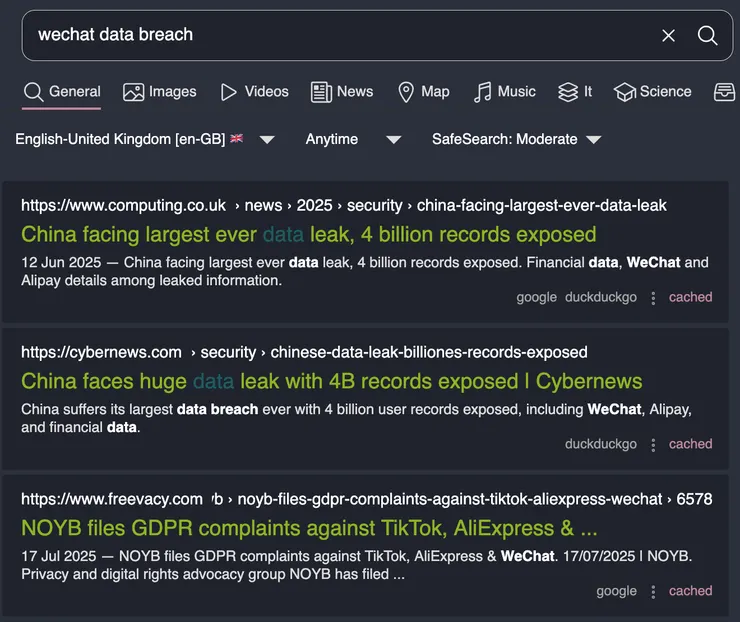The height and width of the screenshot is (622, 740).
Task: Click google engine label on freevacy result
Action: tap(616, 591)
